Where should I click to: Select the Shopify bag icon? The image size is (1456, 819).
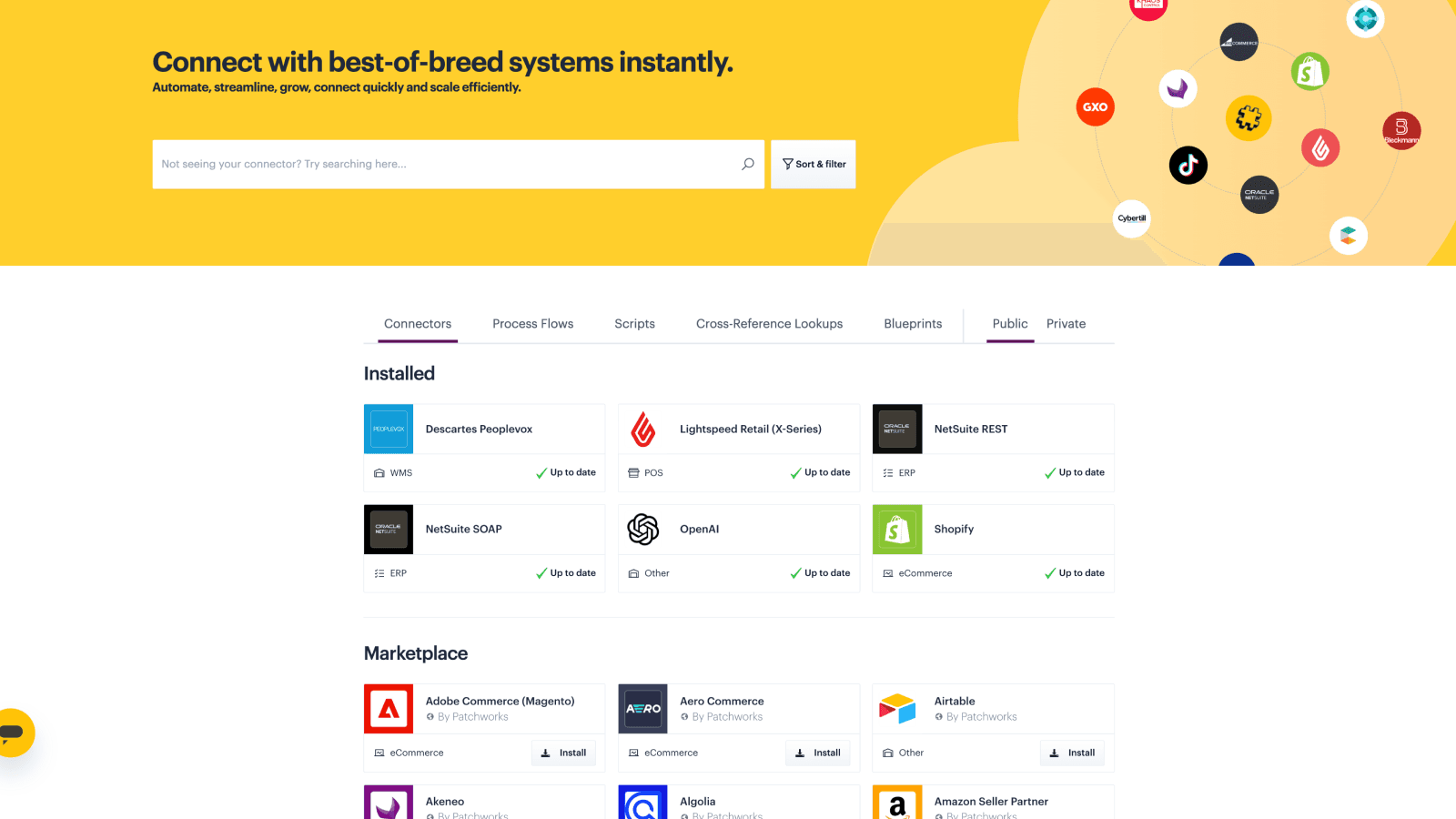coord(897,529)
